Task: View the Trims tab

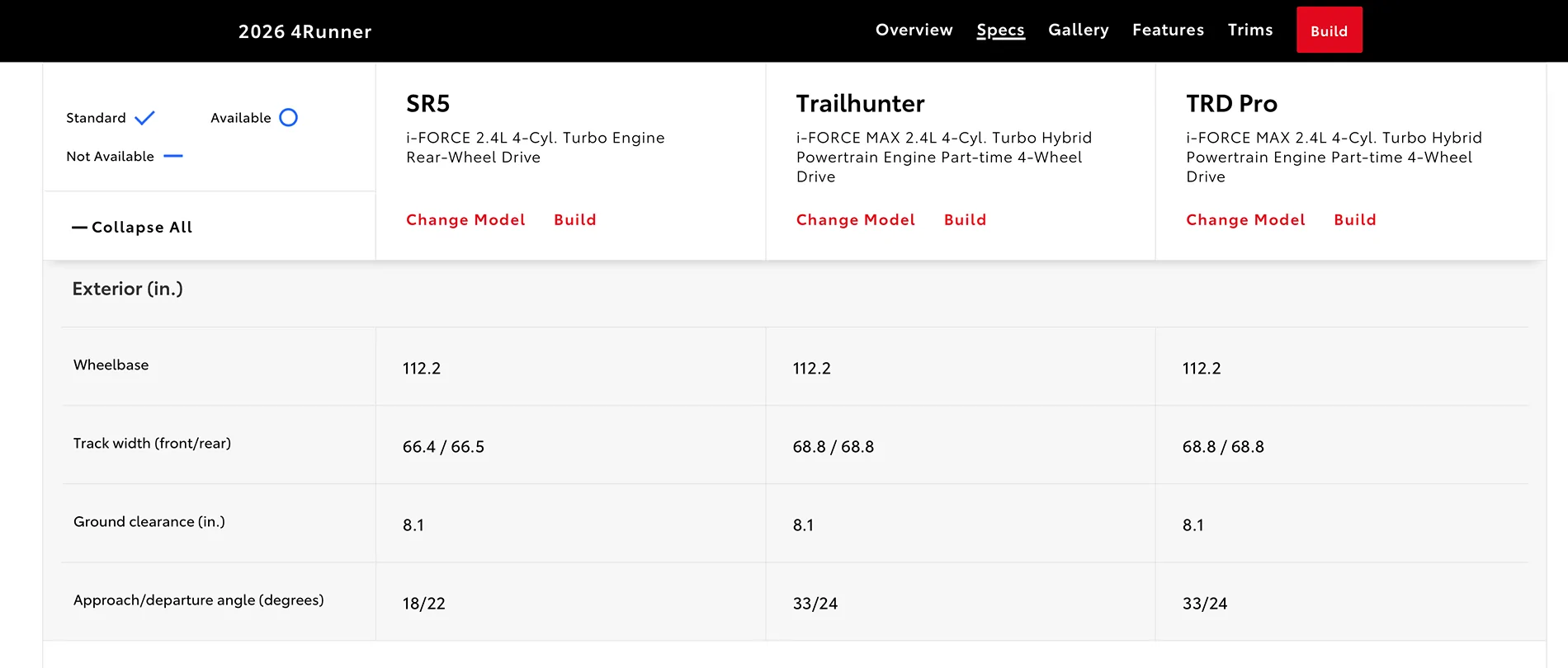Action: [x=1249, y=31]
